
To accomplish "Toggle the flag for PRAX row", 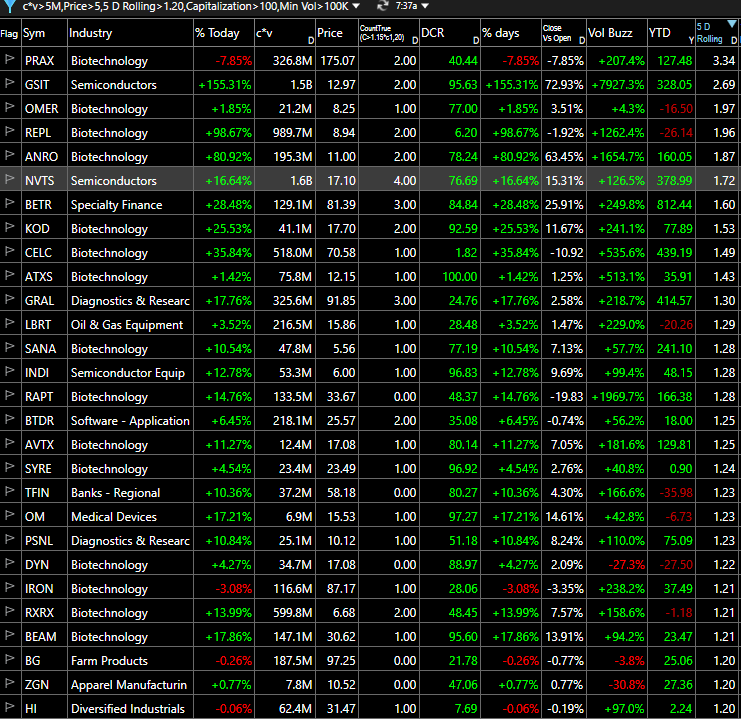I will coord(9,59).
